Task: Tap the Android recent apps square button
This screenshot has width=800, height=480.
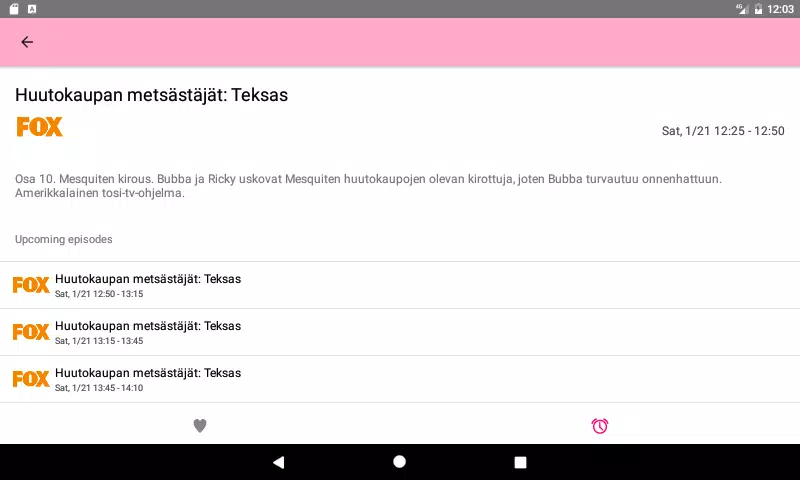Action: coord(520,462)
